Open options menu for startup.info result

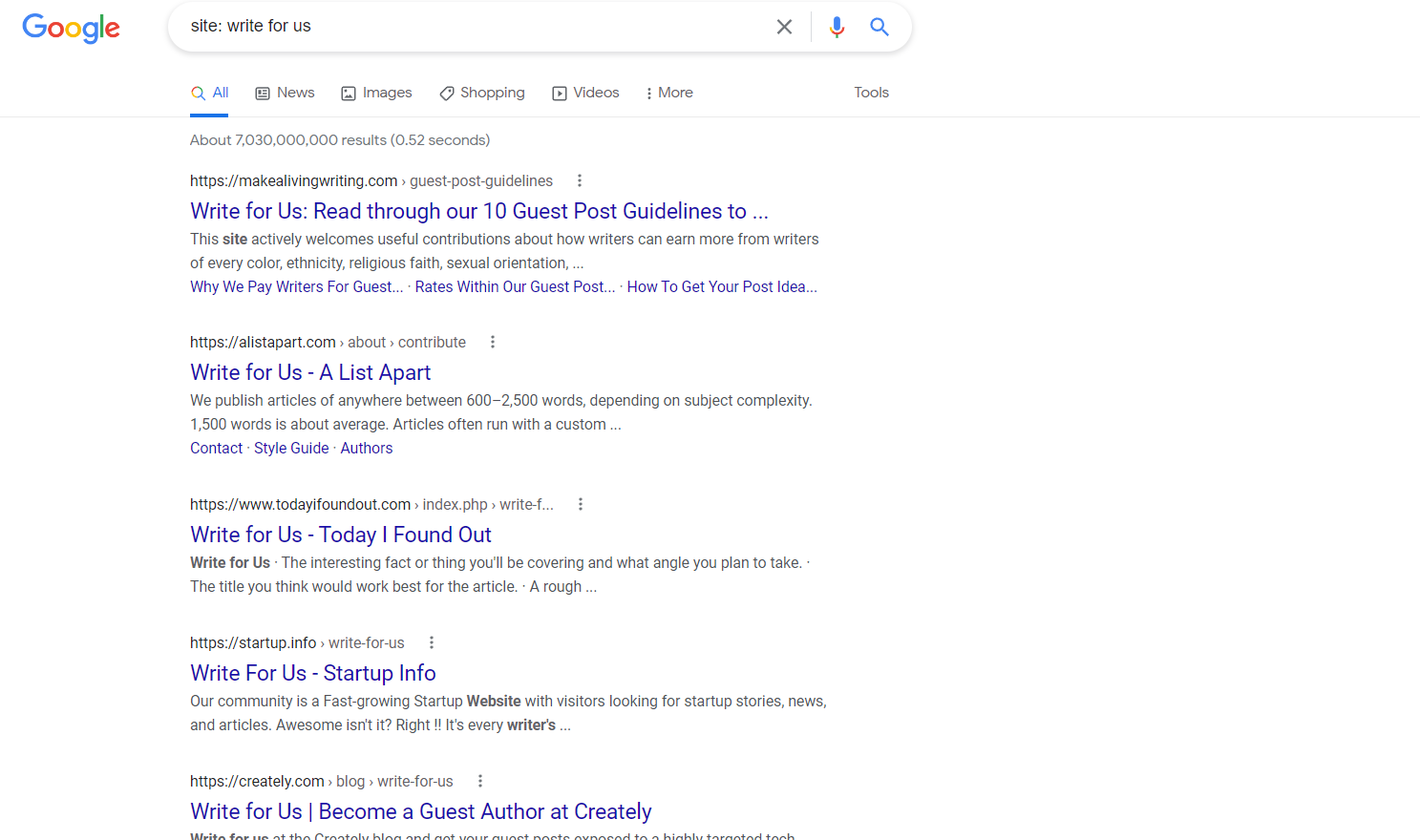pos(431,642)
